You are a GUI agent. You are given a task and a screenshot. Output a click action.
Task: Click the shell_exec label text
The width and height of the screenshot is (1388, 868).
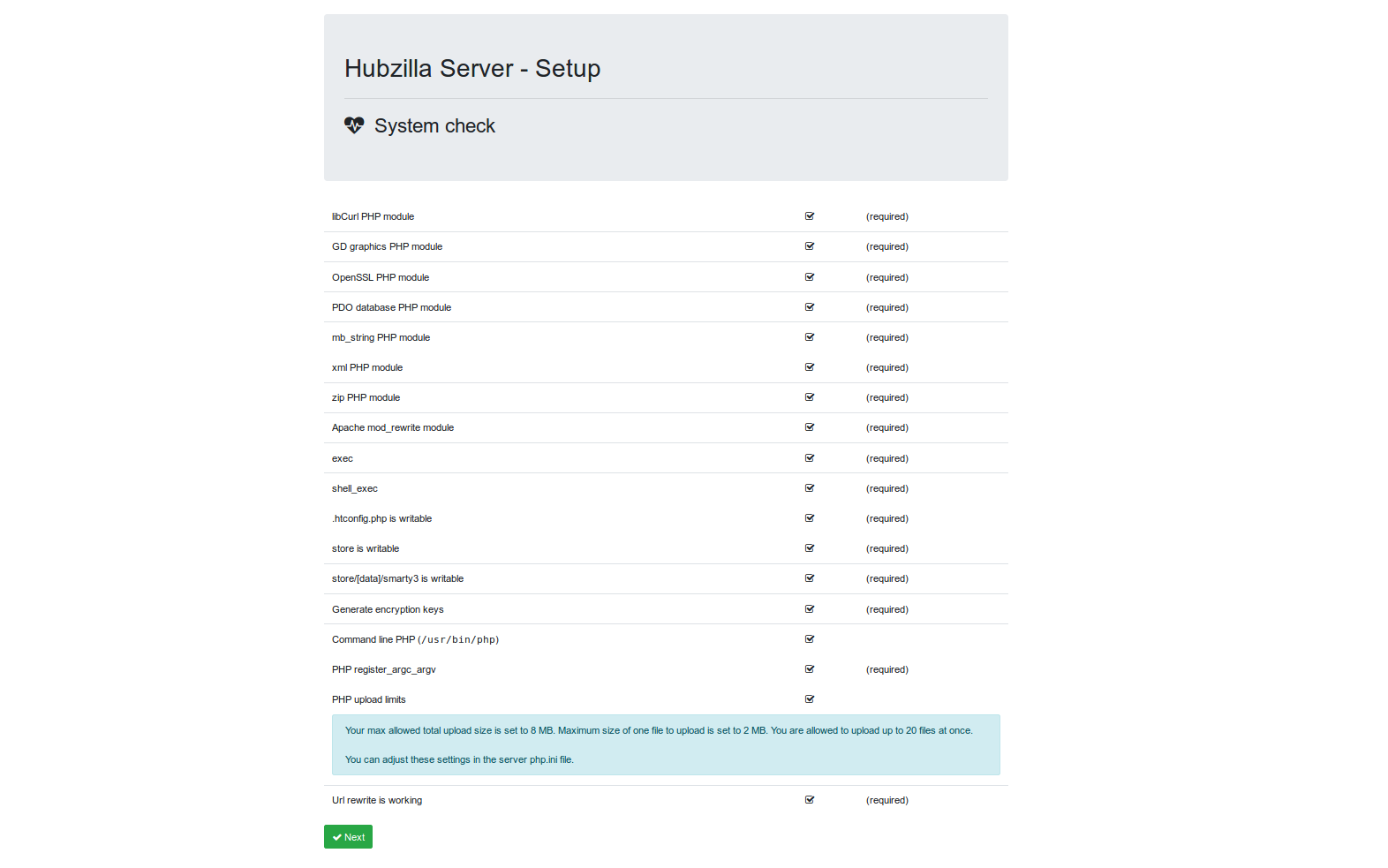pyautogui.click(x=355, y=488)
